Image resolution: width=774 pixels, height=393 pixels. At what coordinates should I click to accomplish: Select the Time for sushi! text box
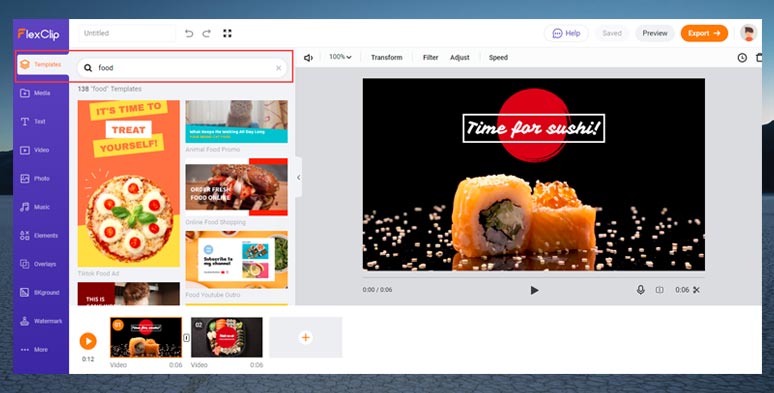[x=534, y=128]
